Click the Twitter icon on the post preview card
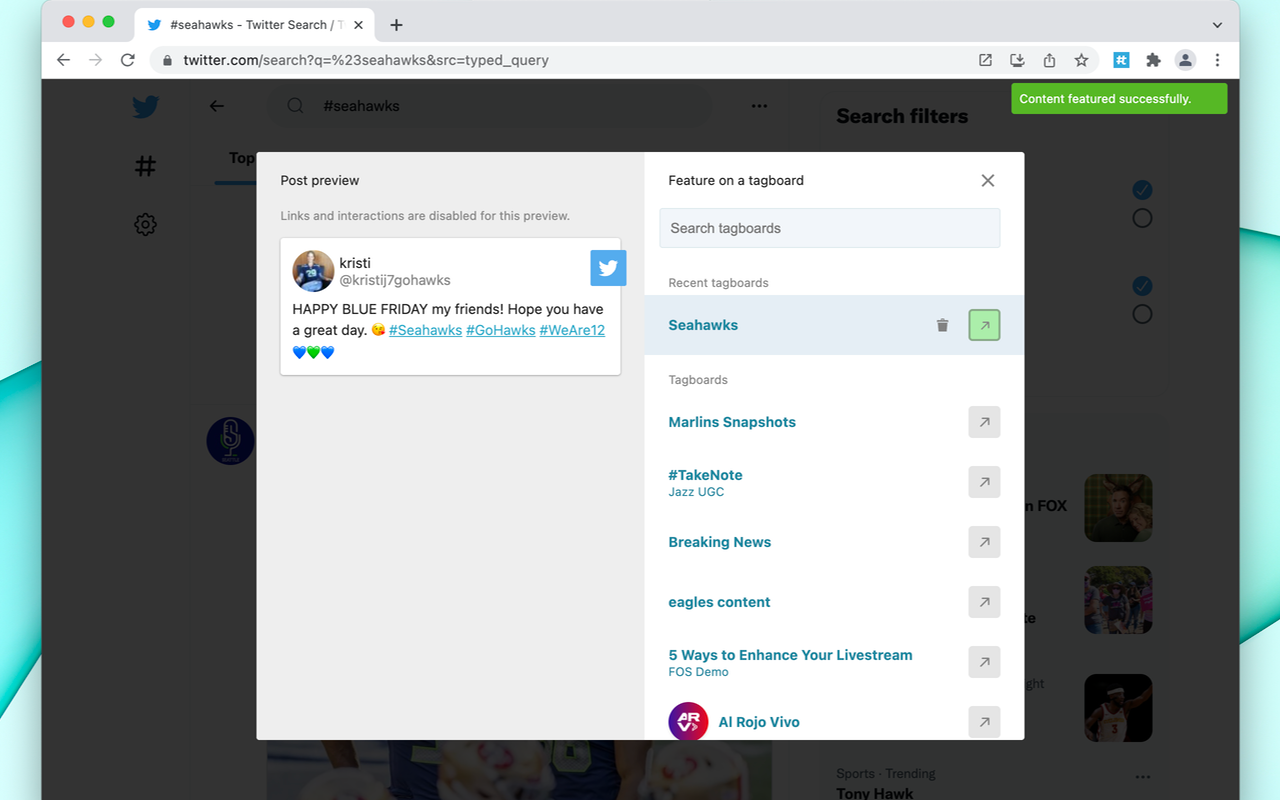This screenshot has height=800, width=1280. pos(608,268)
